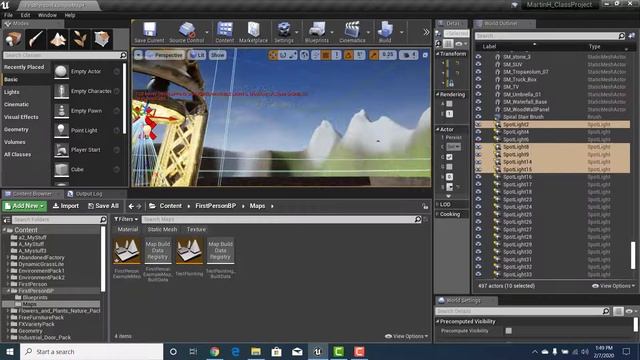This screenshot has width=640, height=360.
Task: Collapse the FirstPersonBP folder
Action: (x=8, y=291)
